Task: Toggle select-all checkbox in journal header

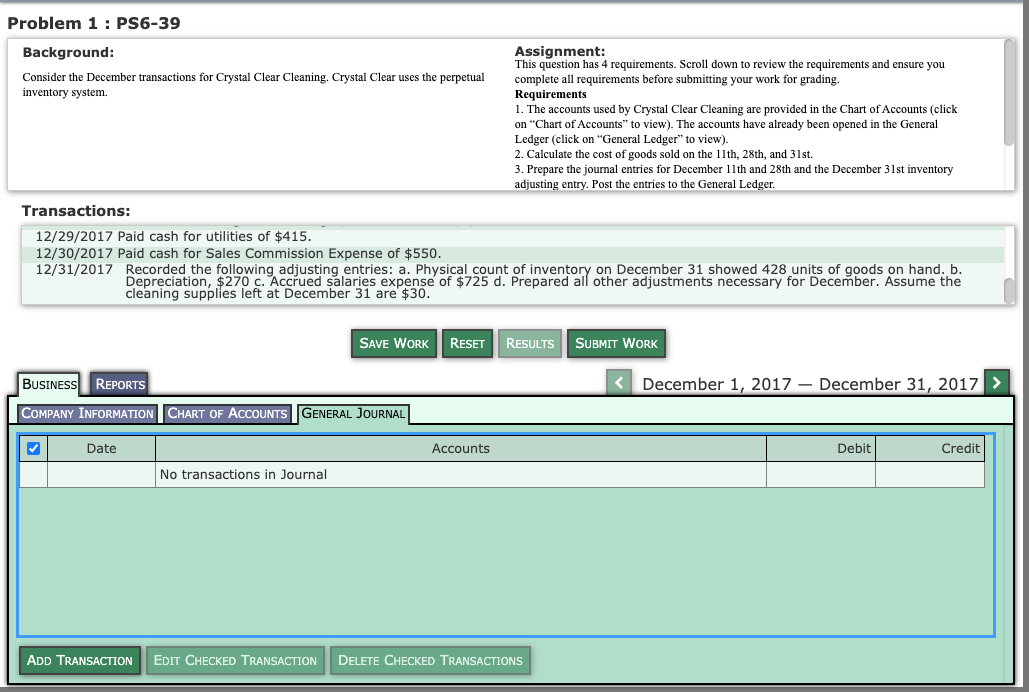Action: coord(33,448)
